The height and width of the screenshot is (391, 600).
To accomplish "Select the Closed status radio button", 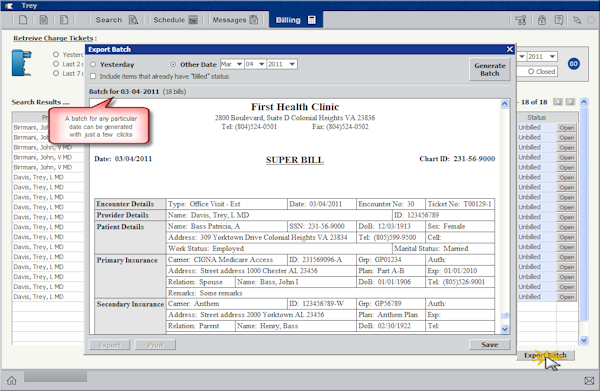I will tap(531, 72).
